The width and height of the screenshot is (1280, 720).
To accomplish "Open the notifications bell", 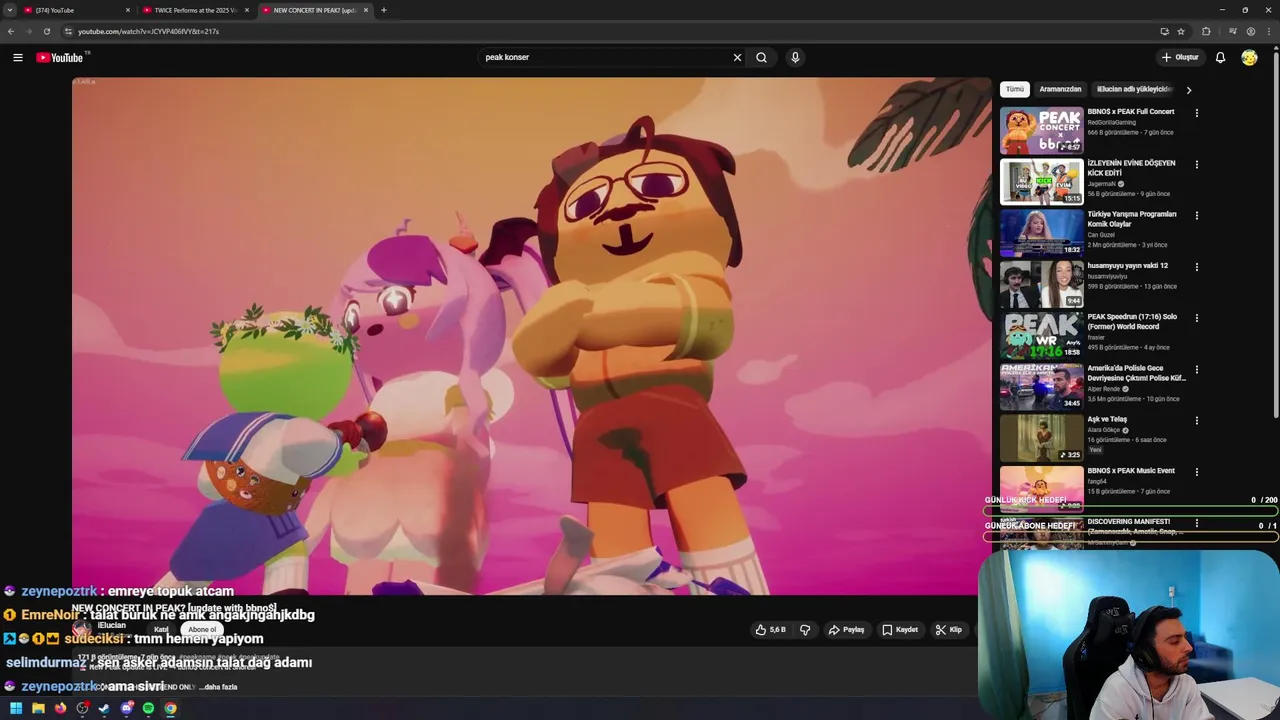I will pos(1220,57).
